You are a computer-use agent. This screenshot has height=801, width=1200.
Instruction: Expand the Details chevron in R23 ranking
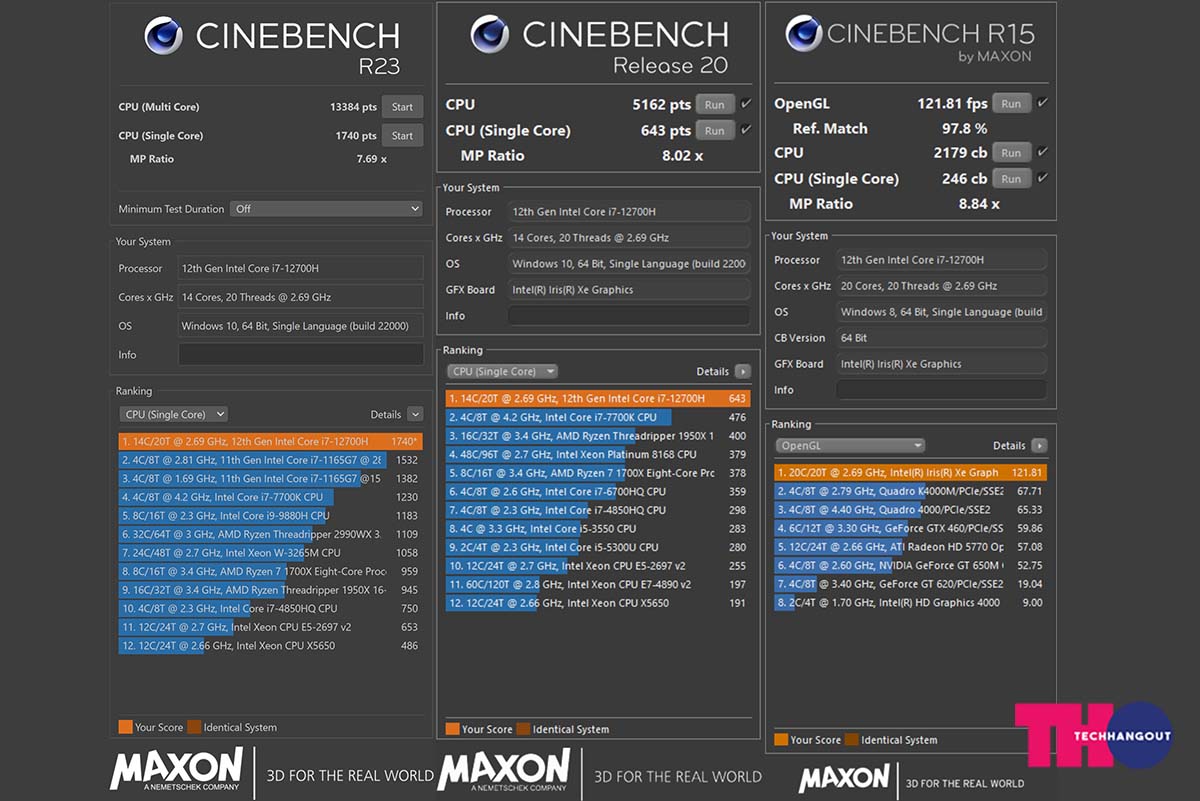click(415, 414)
